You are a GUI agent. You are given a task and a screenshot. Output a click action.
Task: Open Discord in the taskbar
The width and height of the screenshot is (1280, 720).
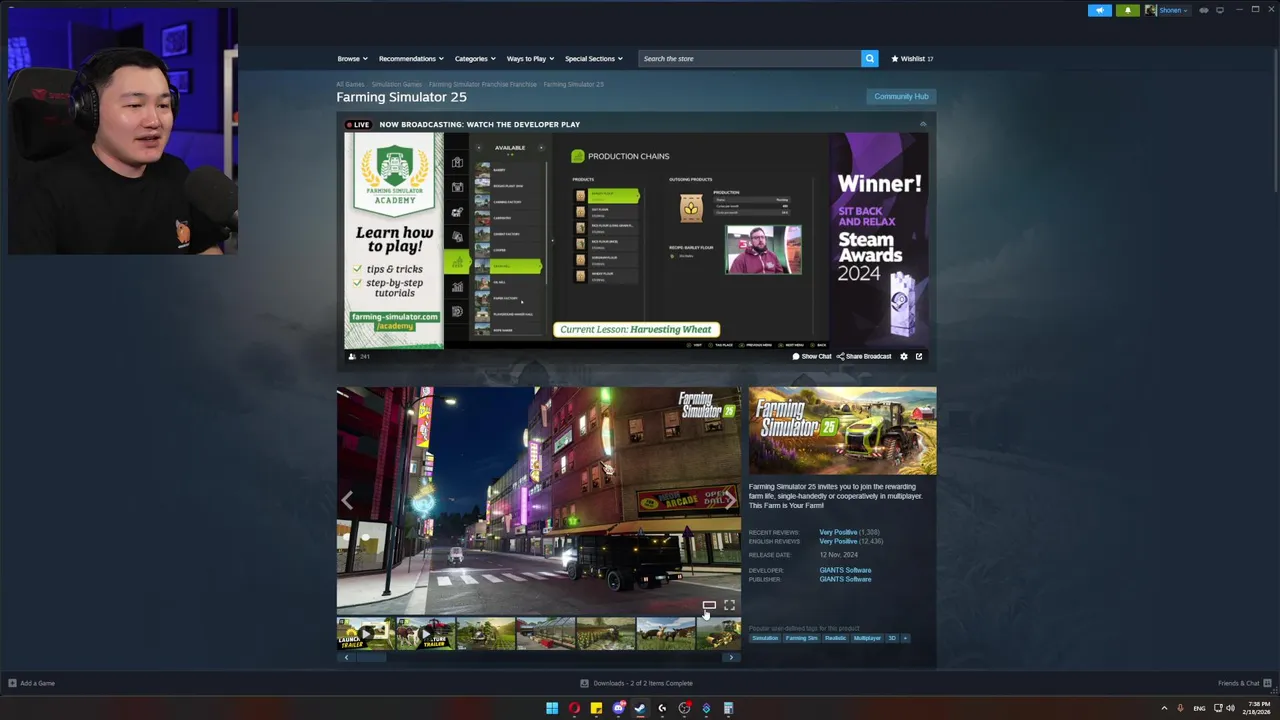point(618,708)
